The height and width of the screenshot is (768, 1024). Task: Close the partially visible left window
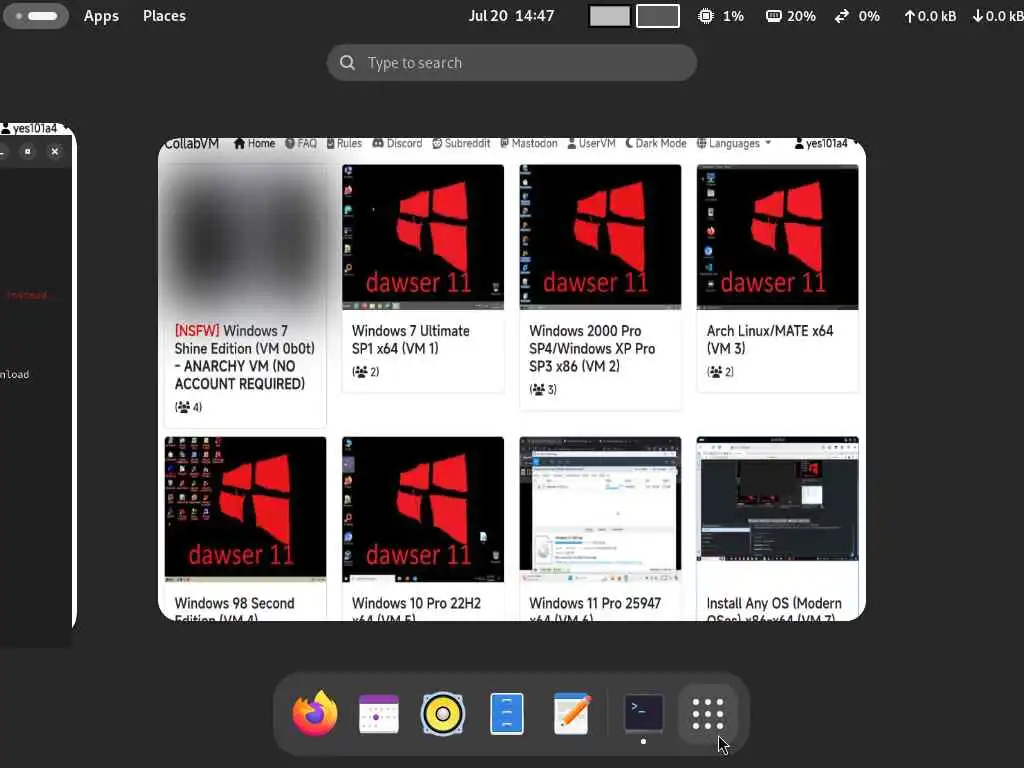click(55, 152)
